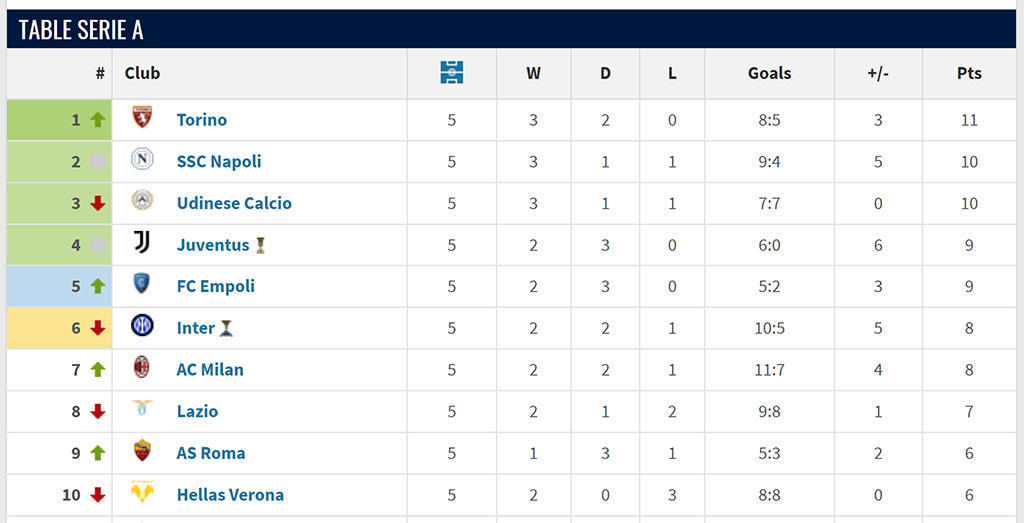The width and height of the screenshot is (1024, 523).
Task: Open the Torino club link
Action: 202,120
